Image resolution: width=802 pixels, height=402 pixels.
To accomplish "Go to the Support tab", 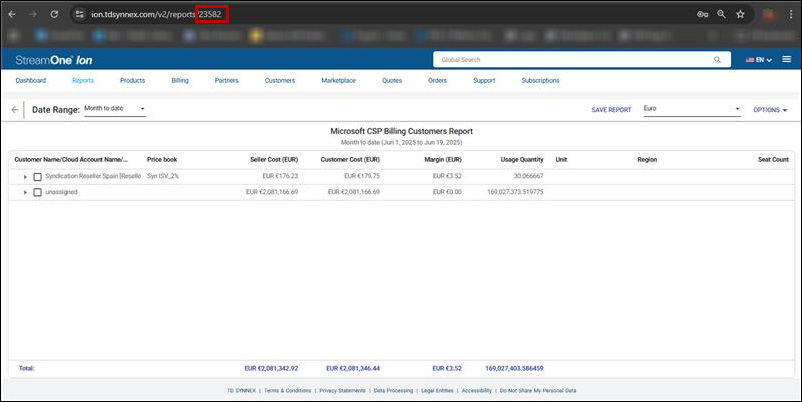I will click(x=484, y=80).
